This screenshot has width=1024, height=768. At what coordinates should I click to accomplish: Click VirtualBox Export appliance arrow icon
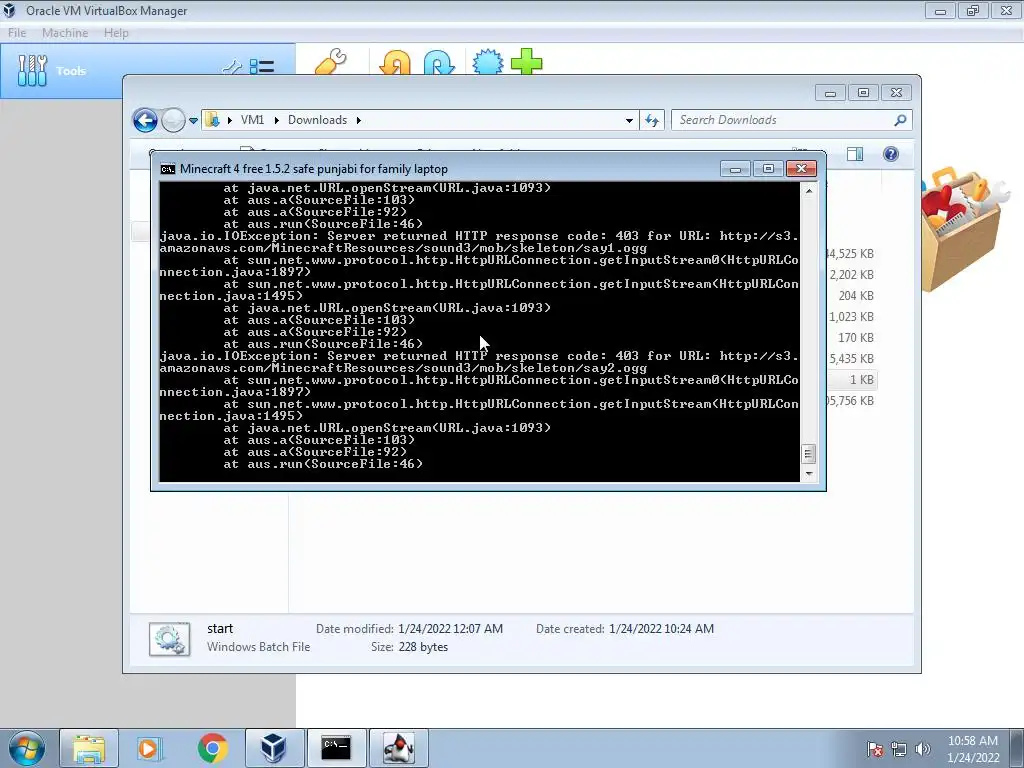click(x=439, y=63)
